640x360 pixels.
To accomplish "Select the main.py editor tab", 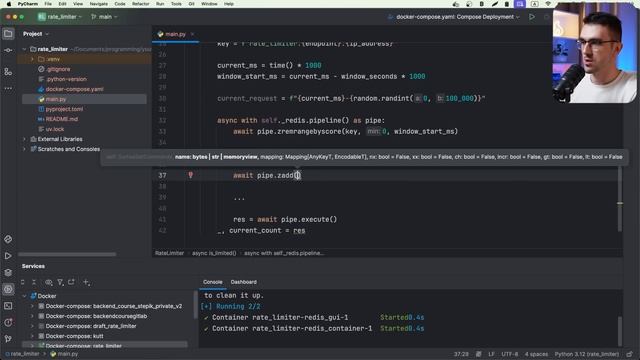I will [x=175, y=34].
